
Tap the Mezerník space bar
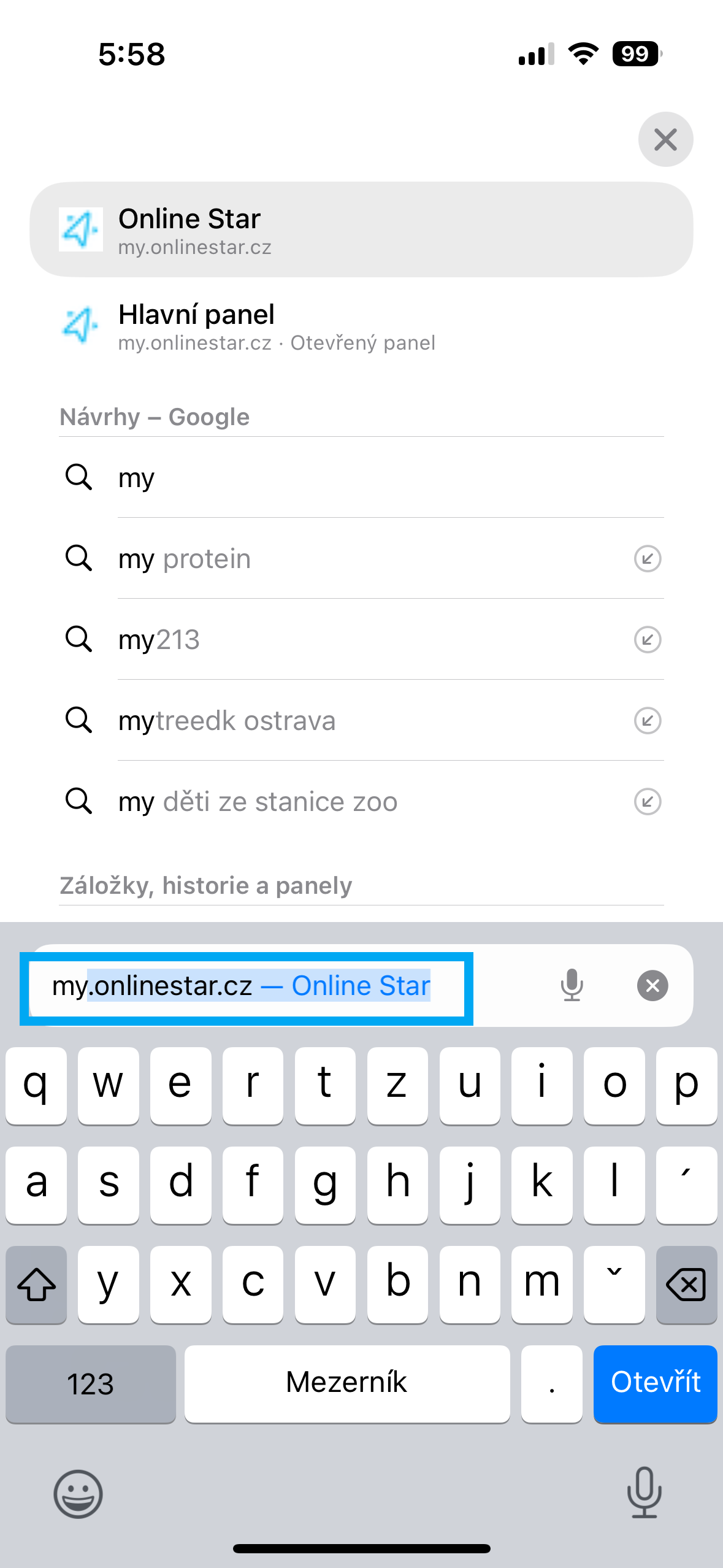pyautogui.click(x=347, y=1384)
